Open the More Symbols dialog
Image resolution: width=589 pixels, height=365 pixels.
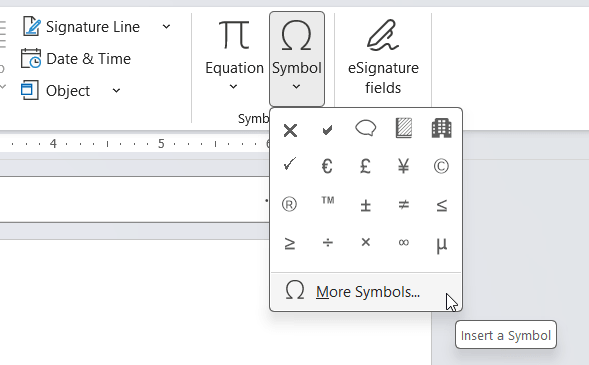366,292
